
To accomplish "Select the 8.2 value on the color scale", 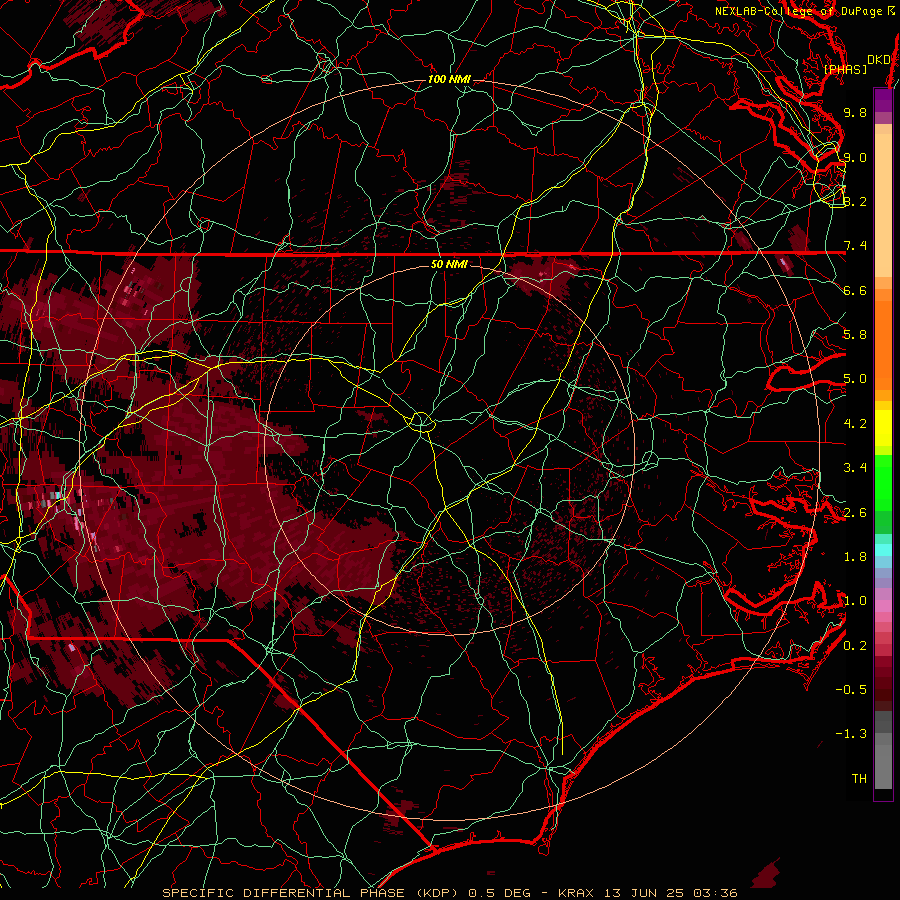I will point(855,201).
